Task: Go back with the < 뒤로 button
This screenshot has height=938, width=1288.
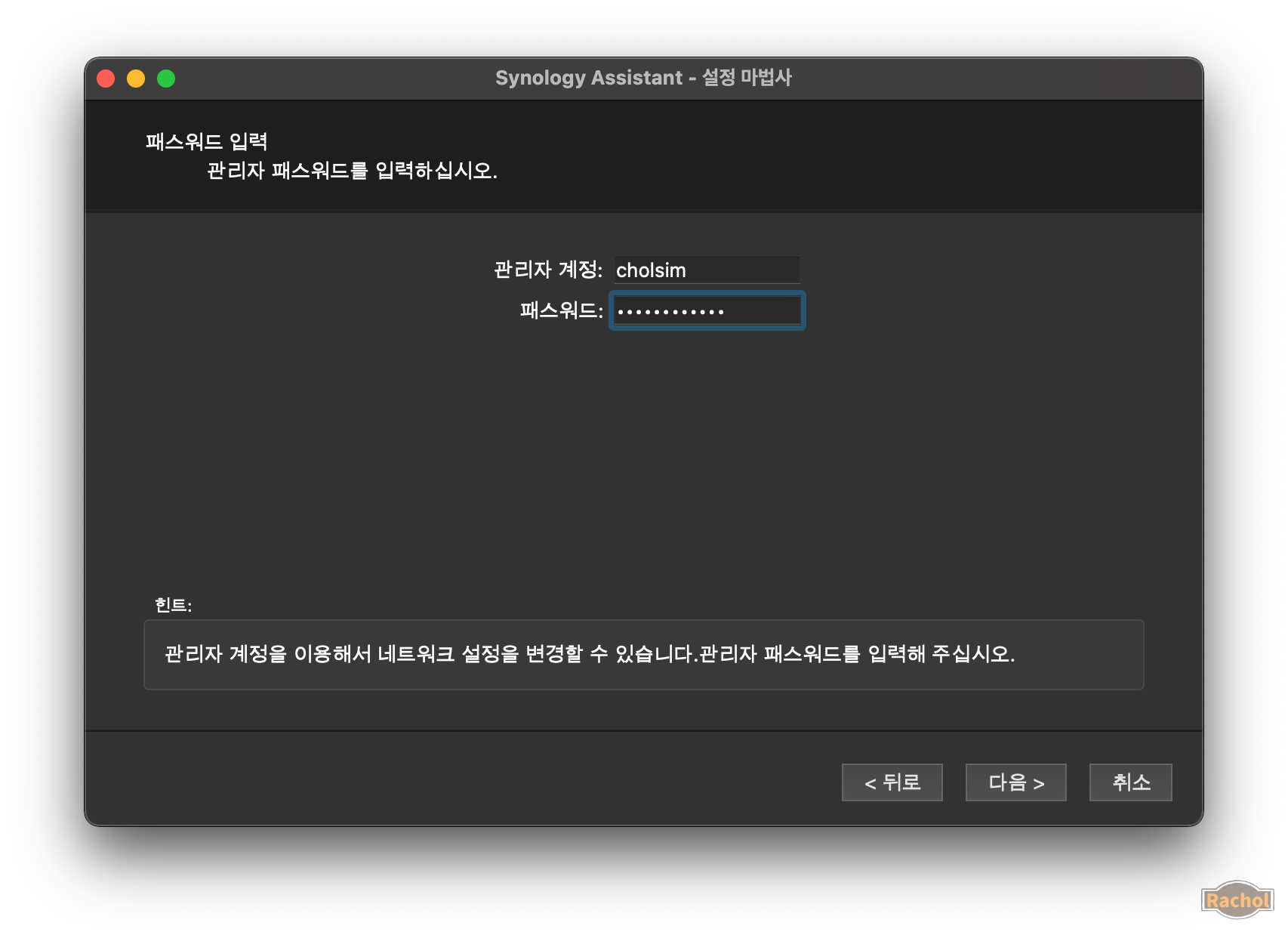Action: tap(892, 782)
